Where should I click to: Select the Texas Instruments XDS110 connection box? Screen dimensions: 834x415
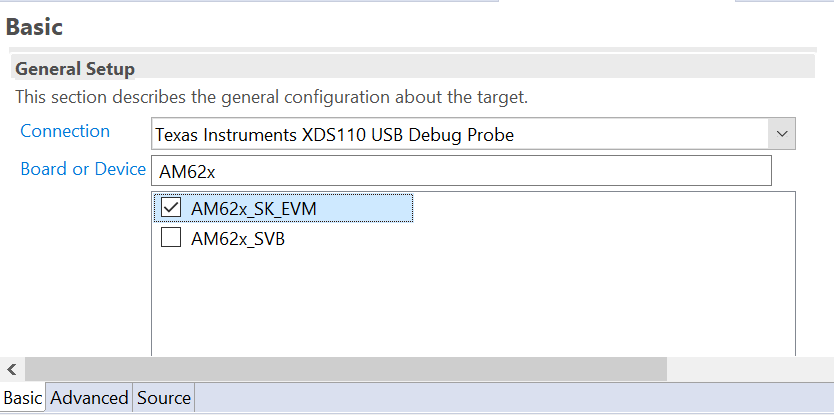pyautogui.click(x=458, y=133)
